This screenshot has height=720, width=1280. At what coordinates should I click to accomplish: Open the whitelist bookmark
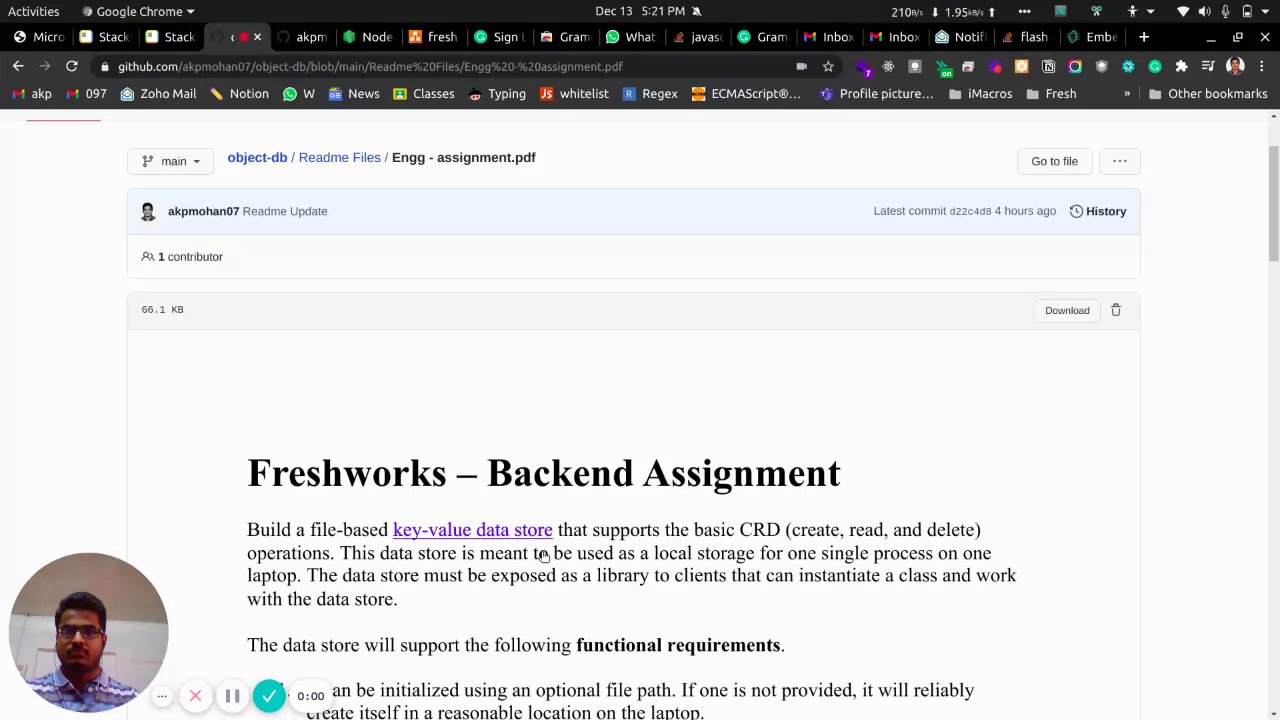click(x=574, y=94)
